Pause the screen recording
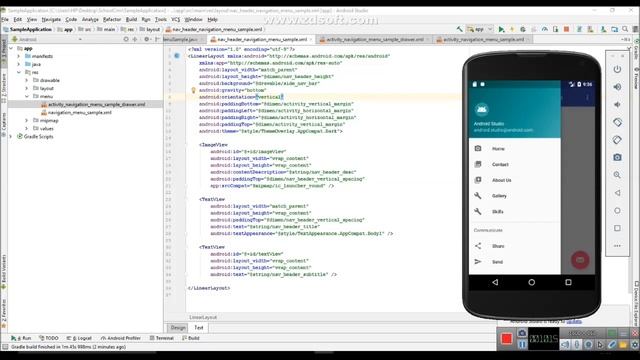This screenshot has width=640, height=360. coord(522,344)
